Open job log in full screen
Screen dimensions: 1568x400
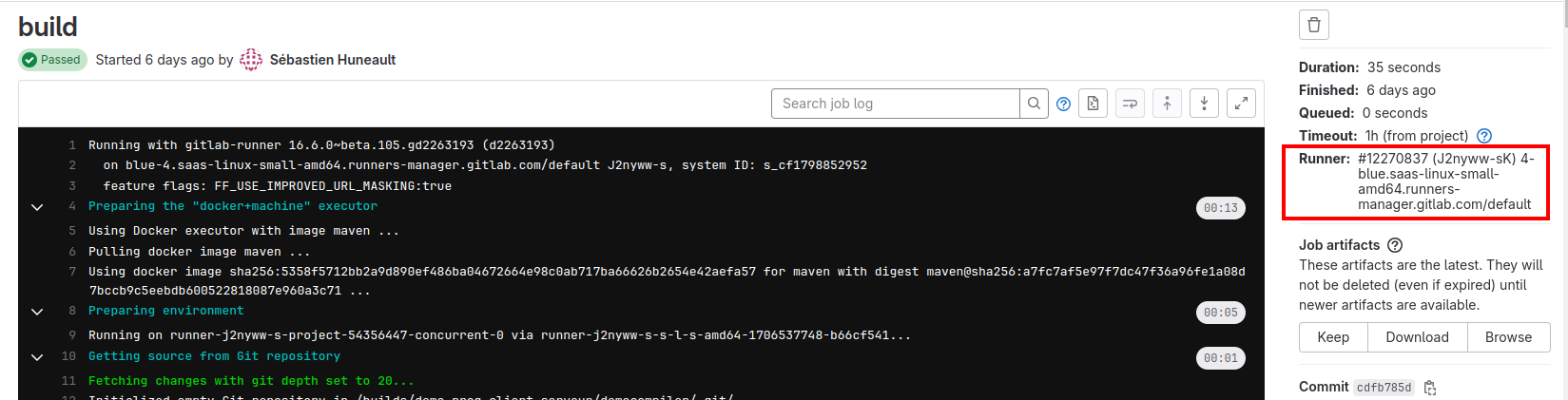point(1241,104)
